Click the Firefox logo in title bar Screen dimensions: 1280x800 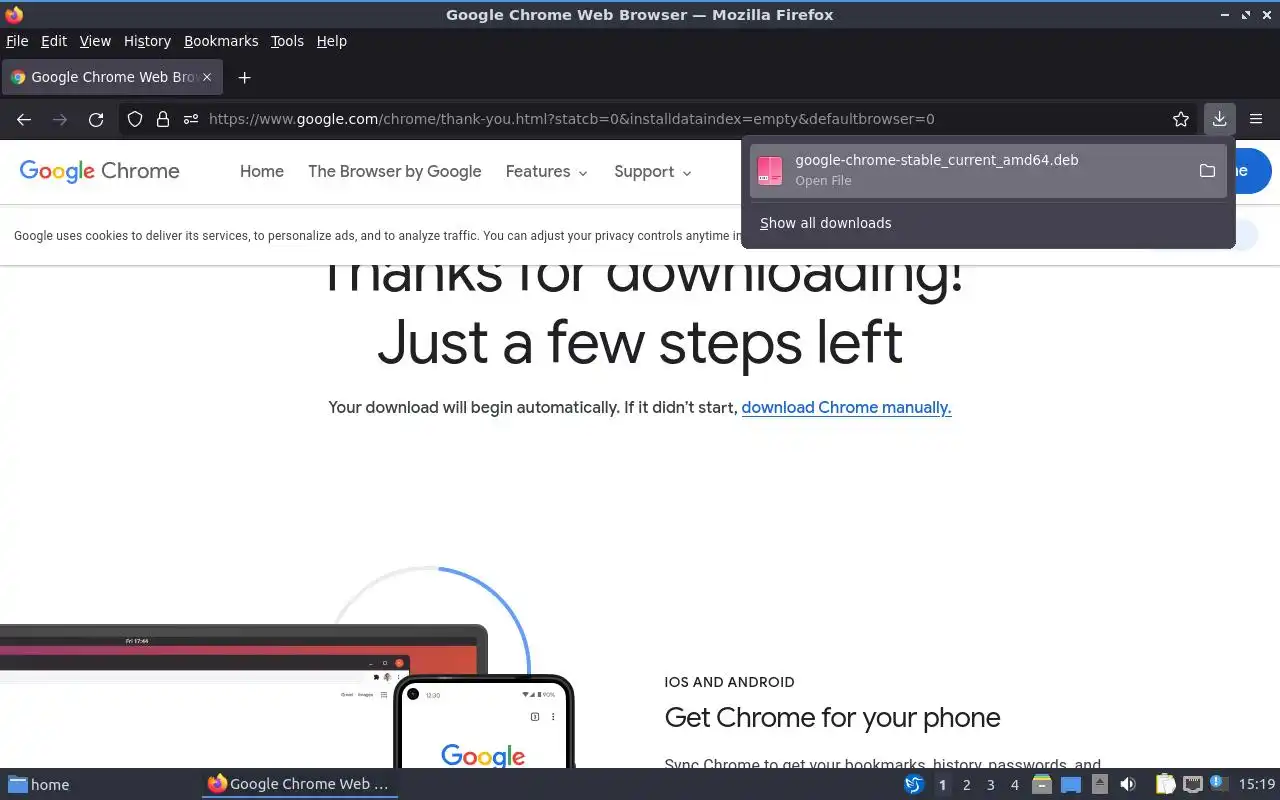14,14
